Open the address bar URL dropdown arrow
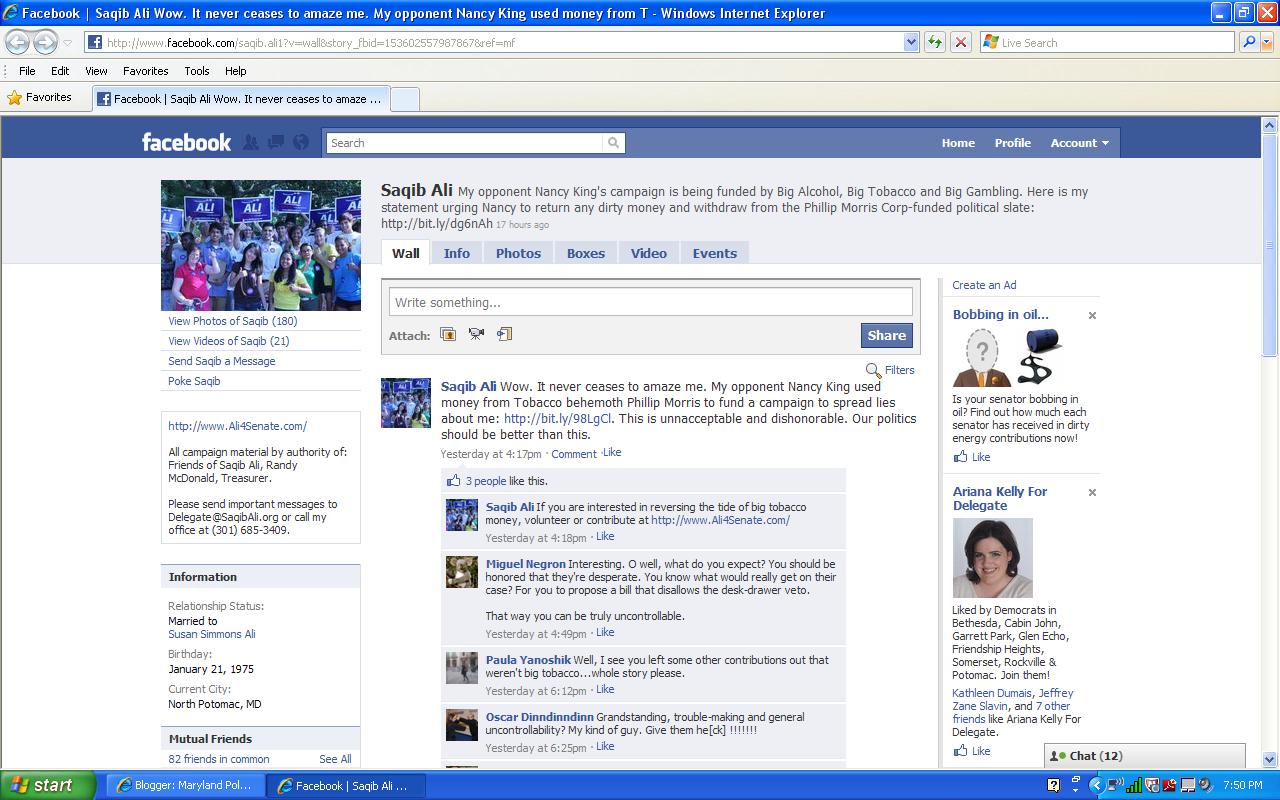 coord(911,42)
